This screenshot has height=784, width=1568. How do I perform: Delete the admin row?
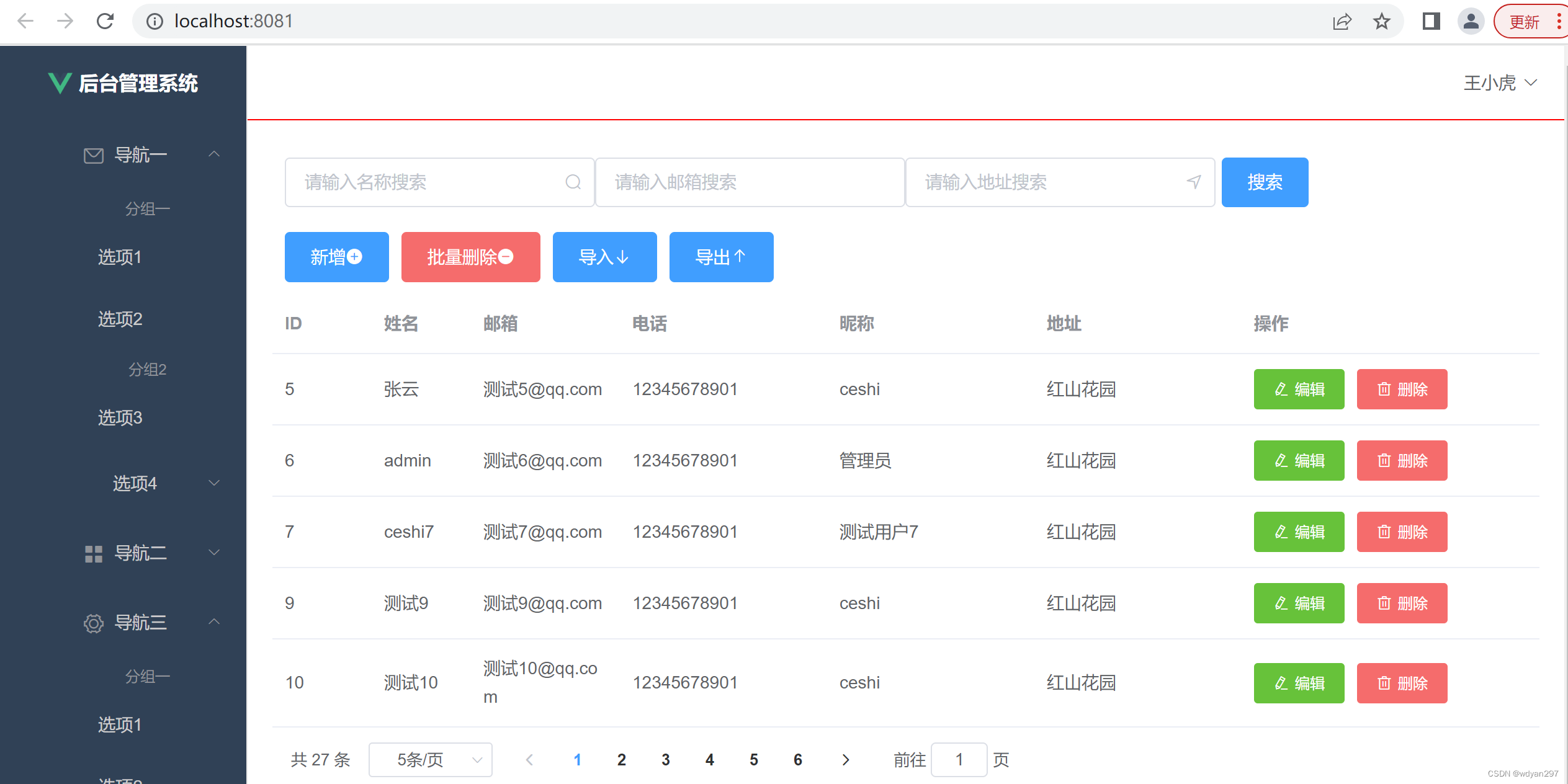[1402, 461]
